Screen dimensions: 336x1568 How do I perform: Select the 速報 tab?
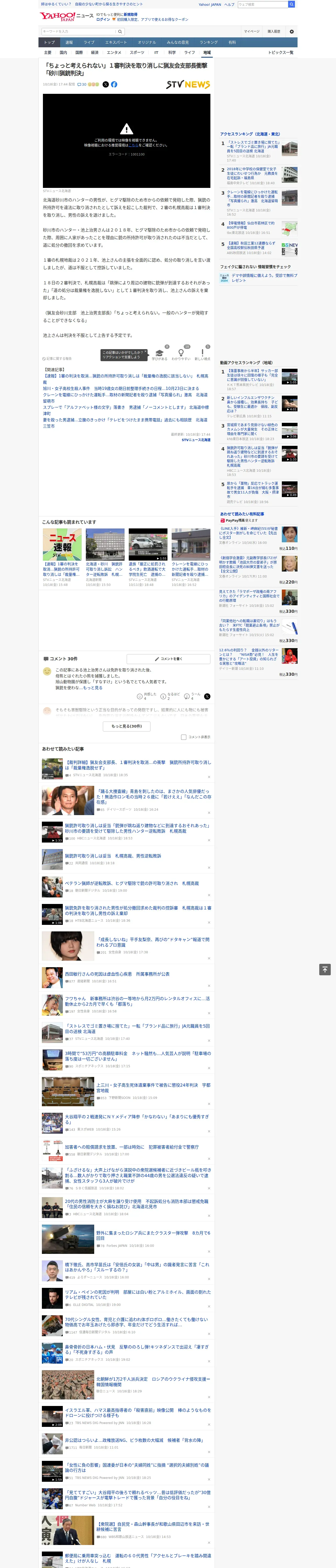click(69, 43)
